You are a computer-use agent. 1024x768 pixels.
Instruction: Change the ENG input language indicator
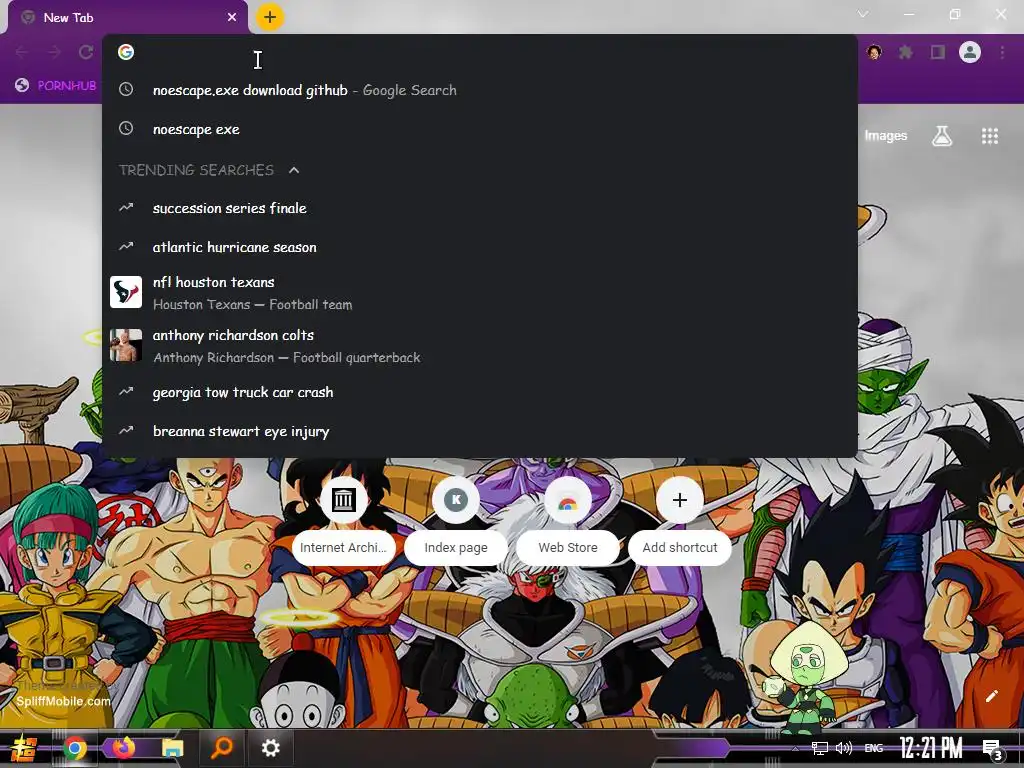pos(874,748)
